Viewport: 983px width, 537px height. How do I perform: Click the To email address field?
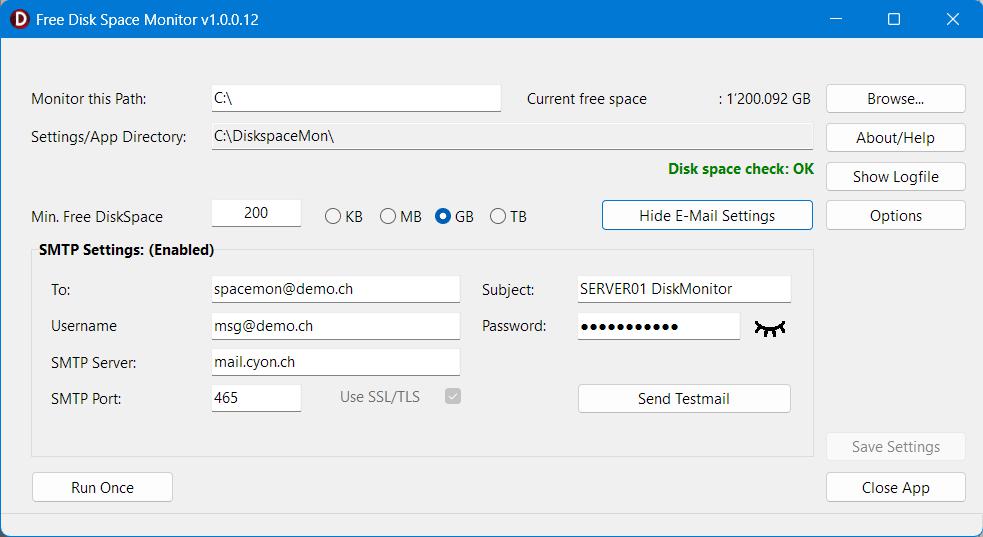point(335,289)
